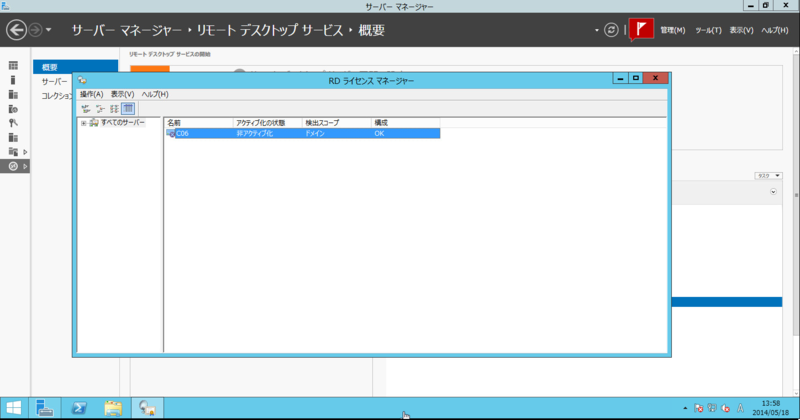
Task: Refresh Server Manager with circular arrows icon
Action: pos(611,30)
